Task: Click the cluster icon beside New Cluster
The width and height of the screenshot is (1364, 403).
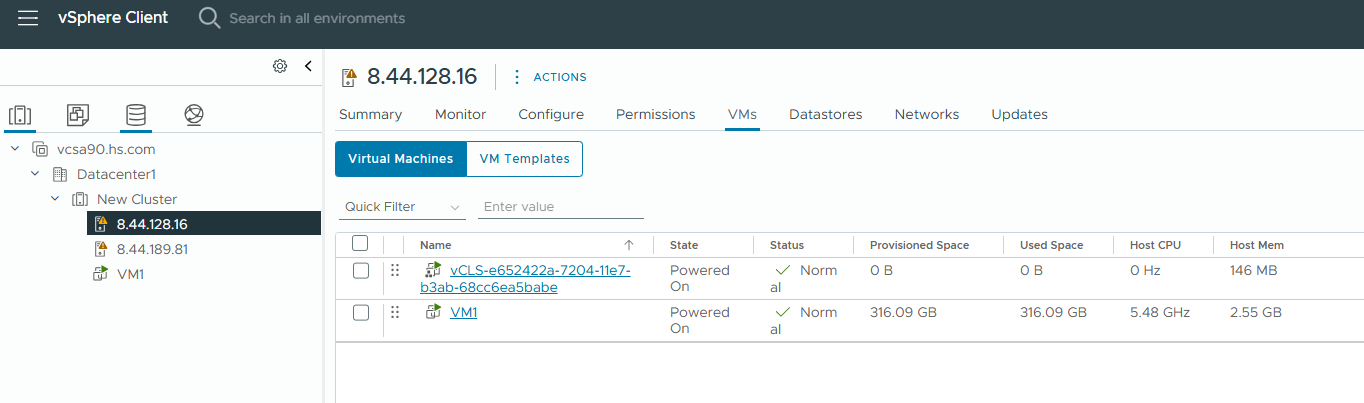Action: click(80, 199)
